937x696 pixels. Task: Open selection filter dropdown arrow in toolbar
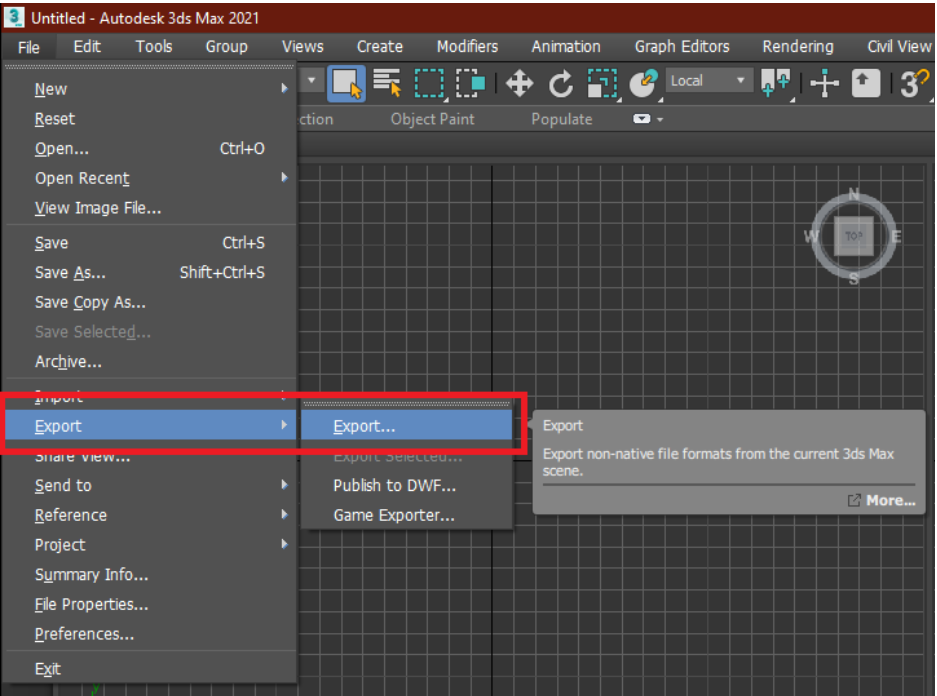pos(311,80)
